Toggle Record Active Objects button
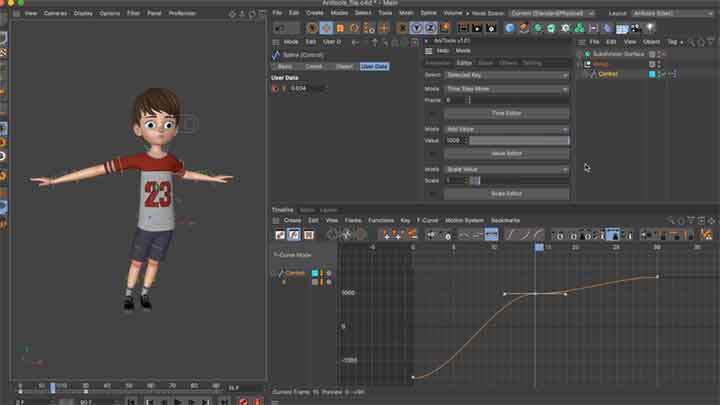The image size is (720, 405). tap(243, 402)
